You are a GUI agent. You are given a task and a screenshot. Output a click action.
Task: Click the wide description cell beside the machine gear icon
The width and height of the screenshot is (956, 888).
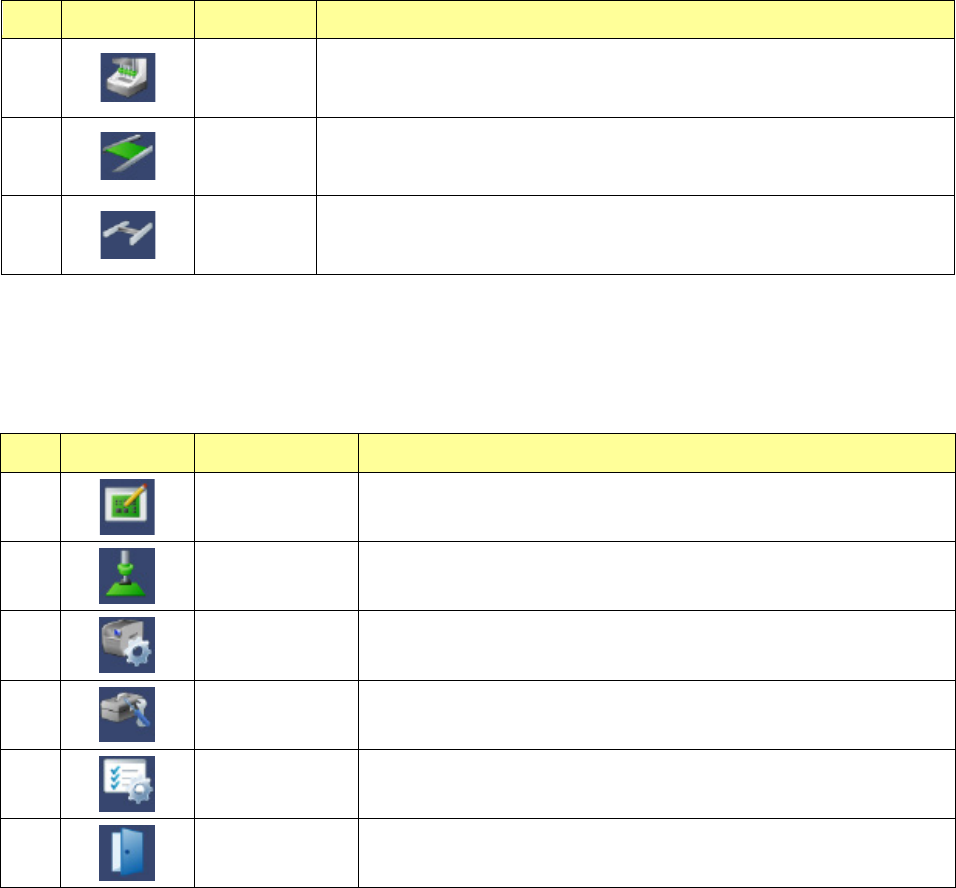[x=656, y=644]
